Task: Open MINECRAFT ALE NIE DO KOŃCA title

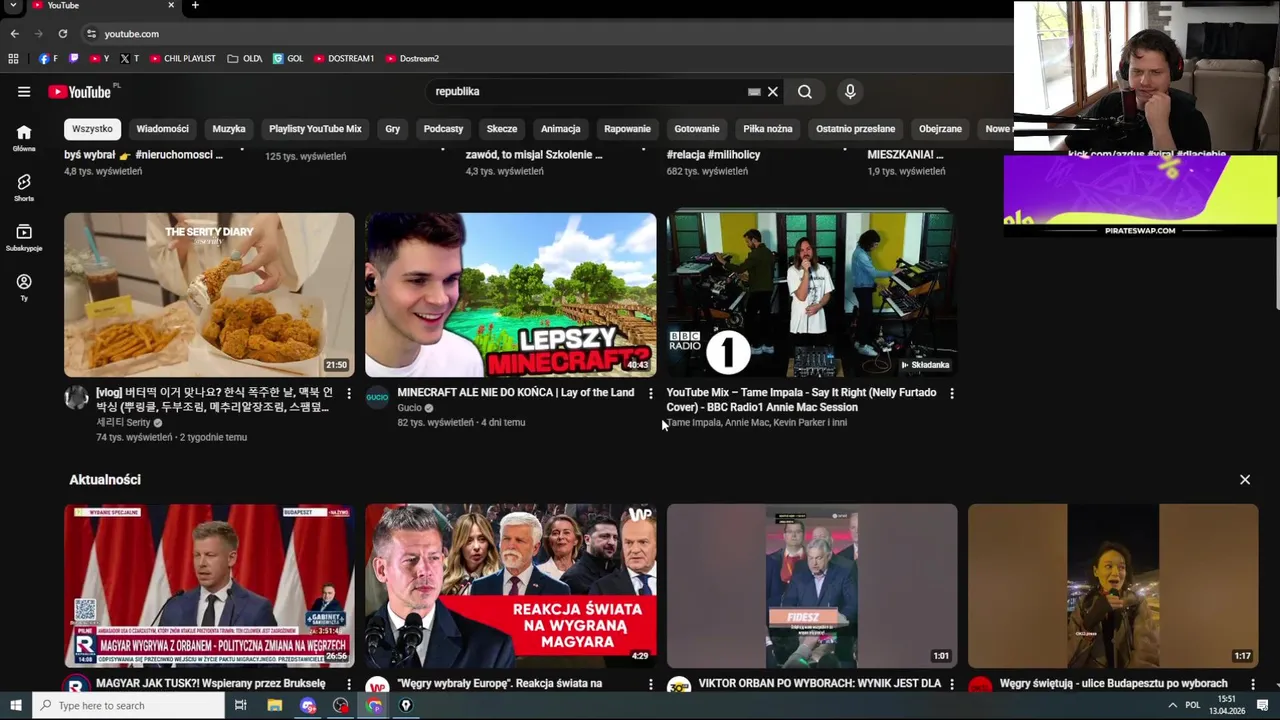Action: 516,393
